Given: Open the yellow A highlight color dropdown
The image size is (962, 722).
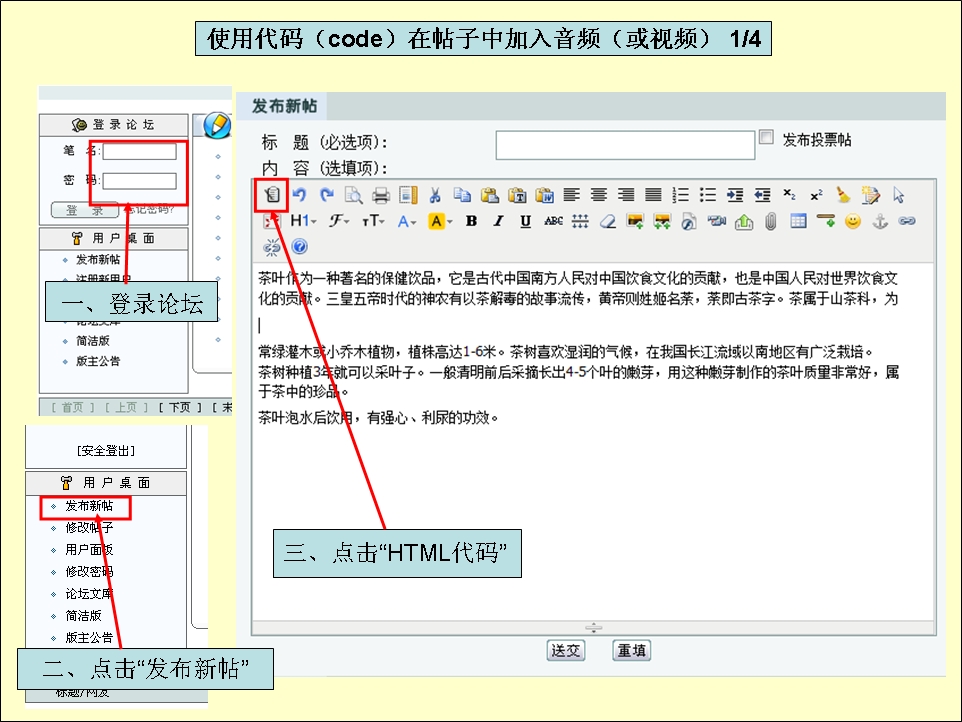Looking at the screenshot, I should tap(440, 221).
